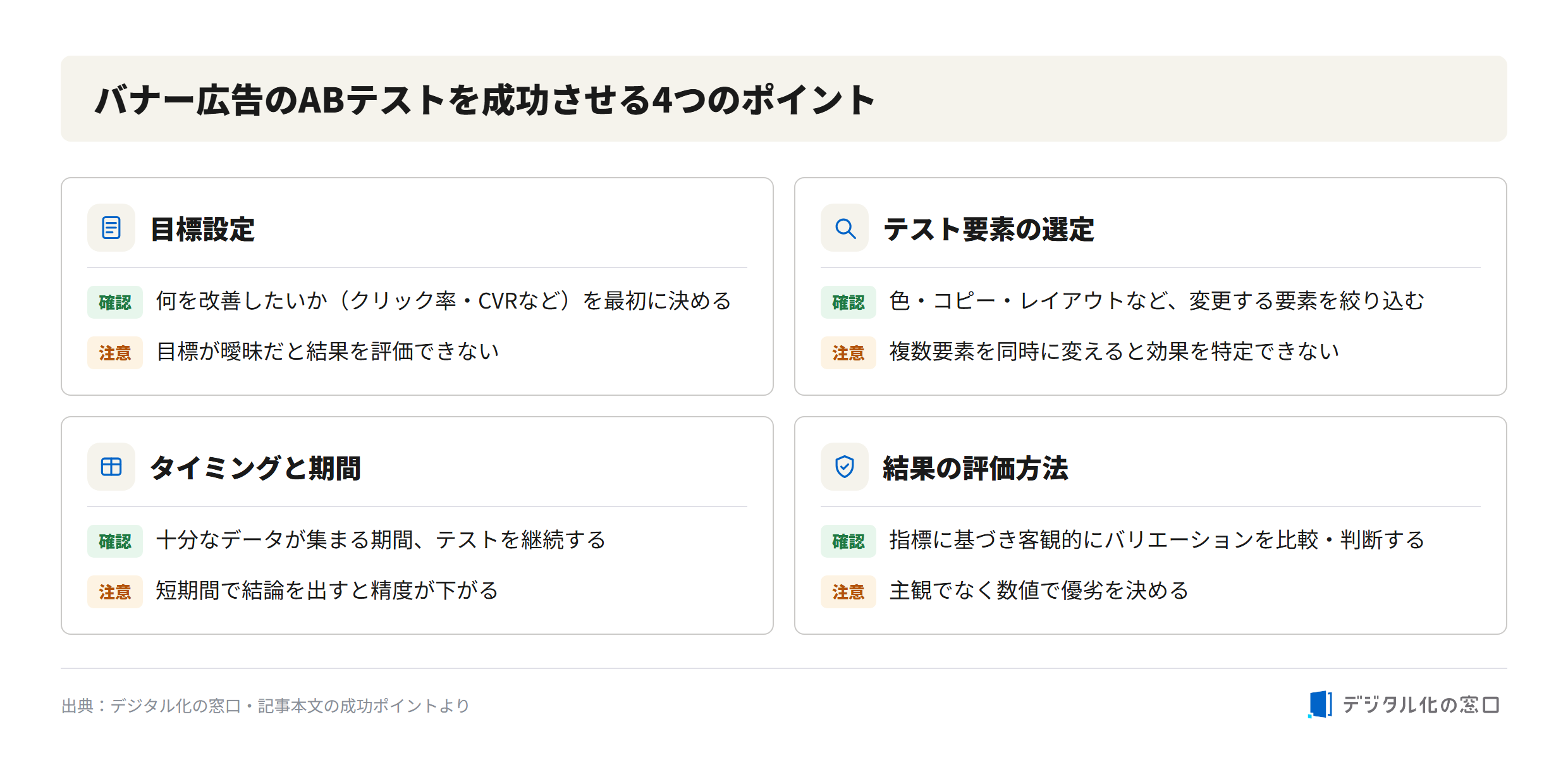Click the 結果の評価方法 card heading
The height and width of the screenshot is (779, 1568).
click(x=976, y=468)
